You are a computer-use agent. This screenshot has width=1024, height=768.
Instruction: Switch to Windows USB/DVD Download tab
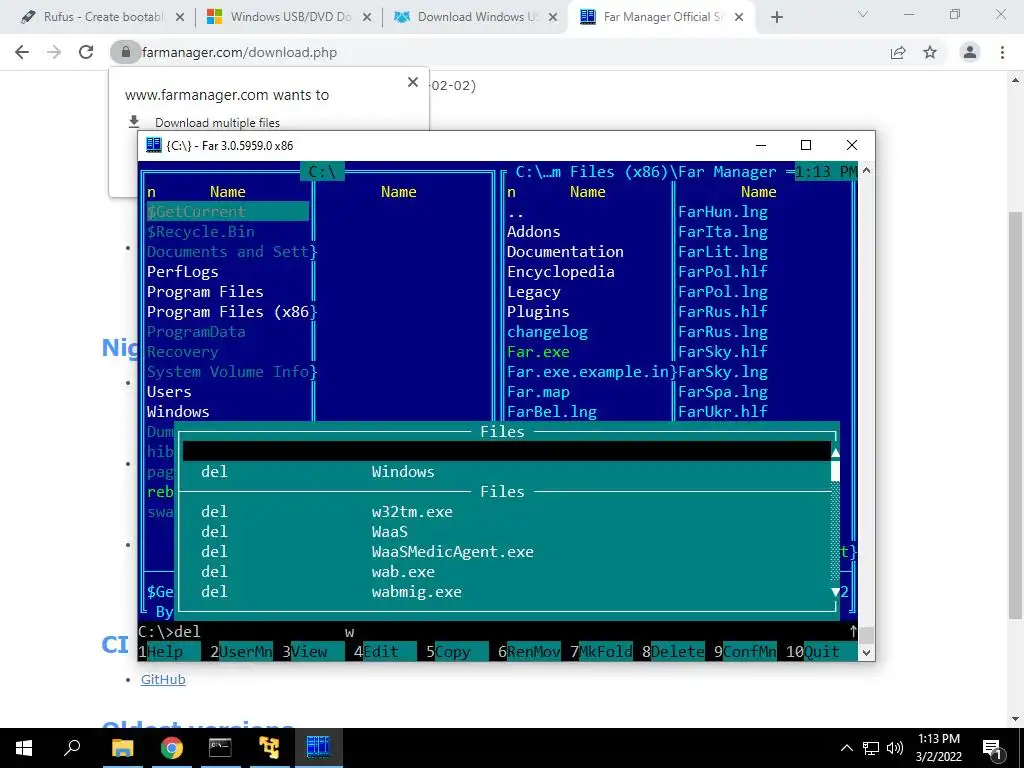pos(289,17)
